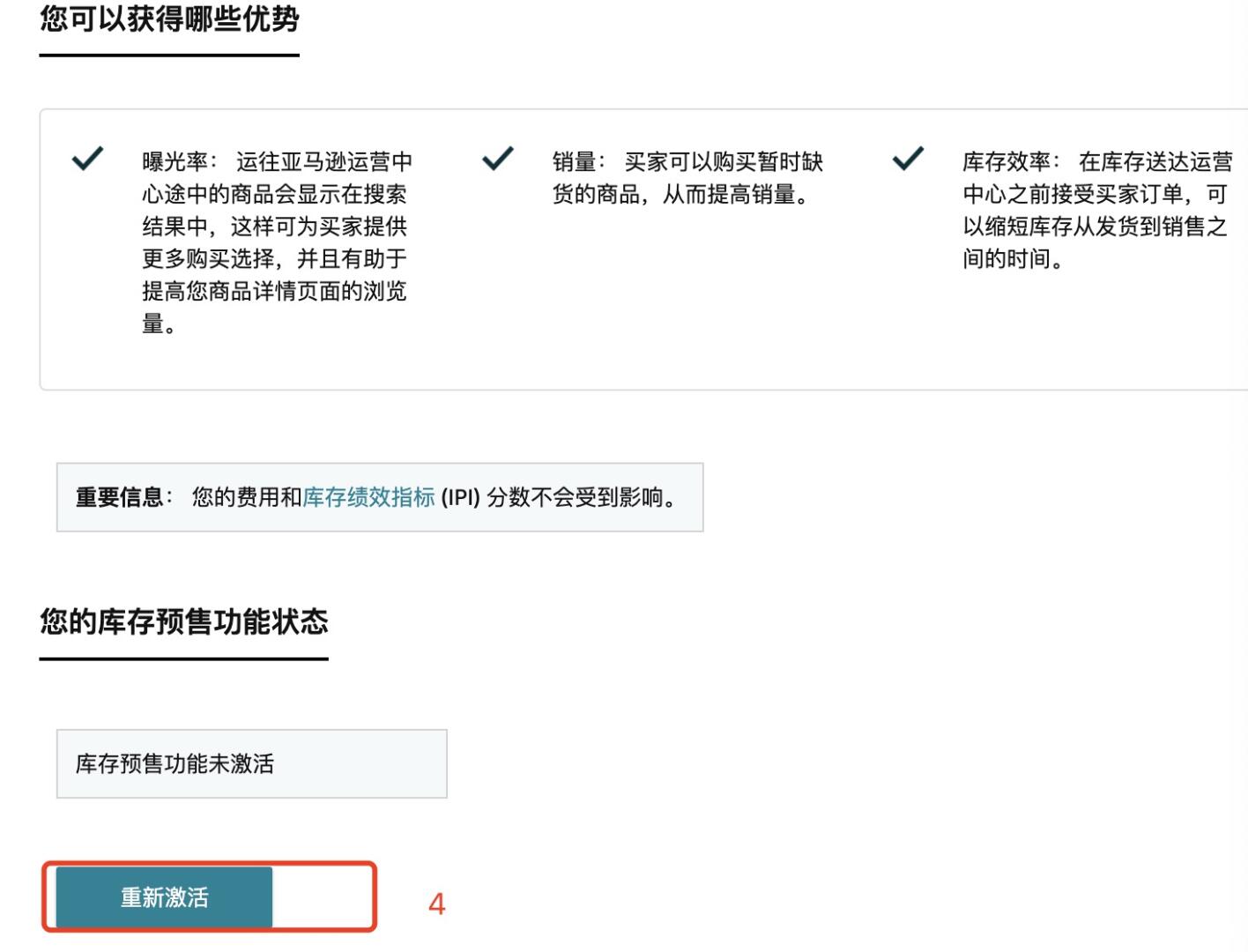
Task: Click the text 您的费用和 in the notice
Action: tap(247, 497)
